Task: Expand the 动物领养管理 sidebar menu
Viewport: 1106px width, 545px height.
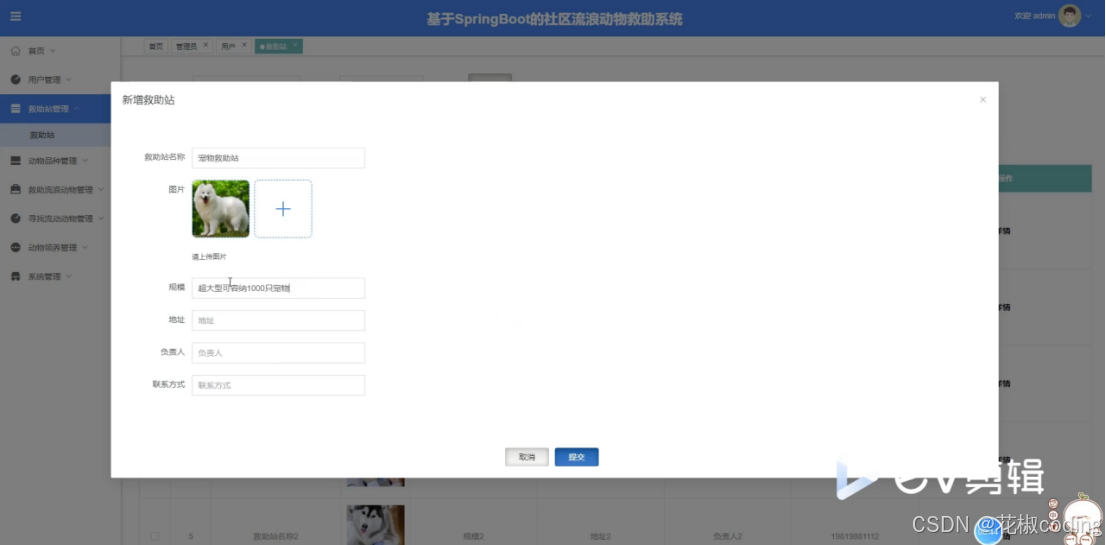Action: pos(85,247)
